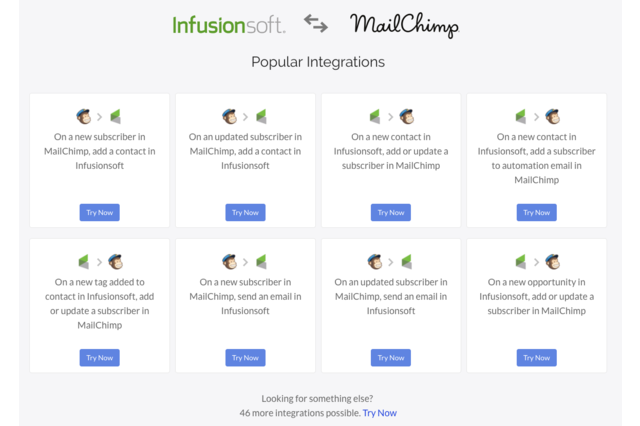Click the arrow chevron in the new tag card
Image resolution: width=640 pixels, height=426 pixels.
point(99,262)
